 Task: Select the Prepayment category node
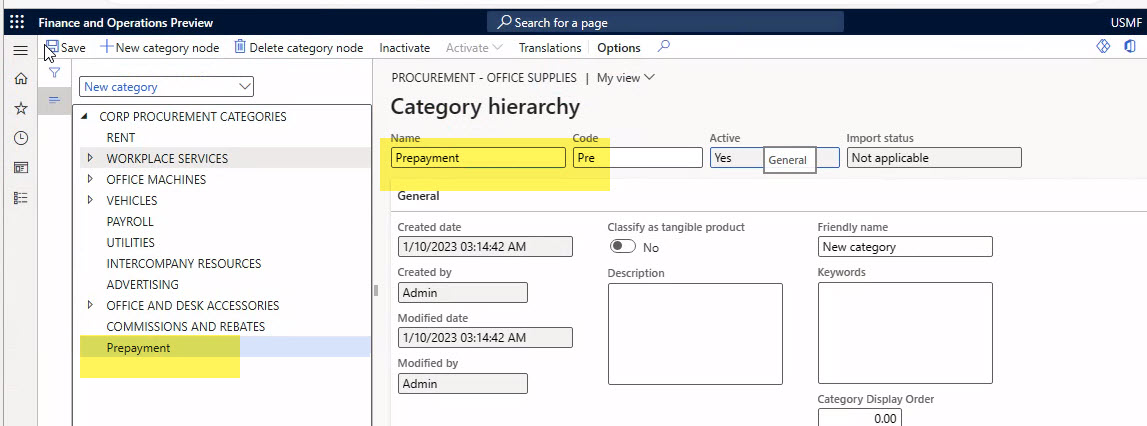[138, 348]
